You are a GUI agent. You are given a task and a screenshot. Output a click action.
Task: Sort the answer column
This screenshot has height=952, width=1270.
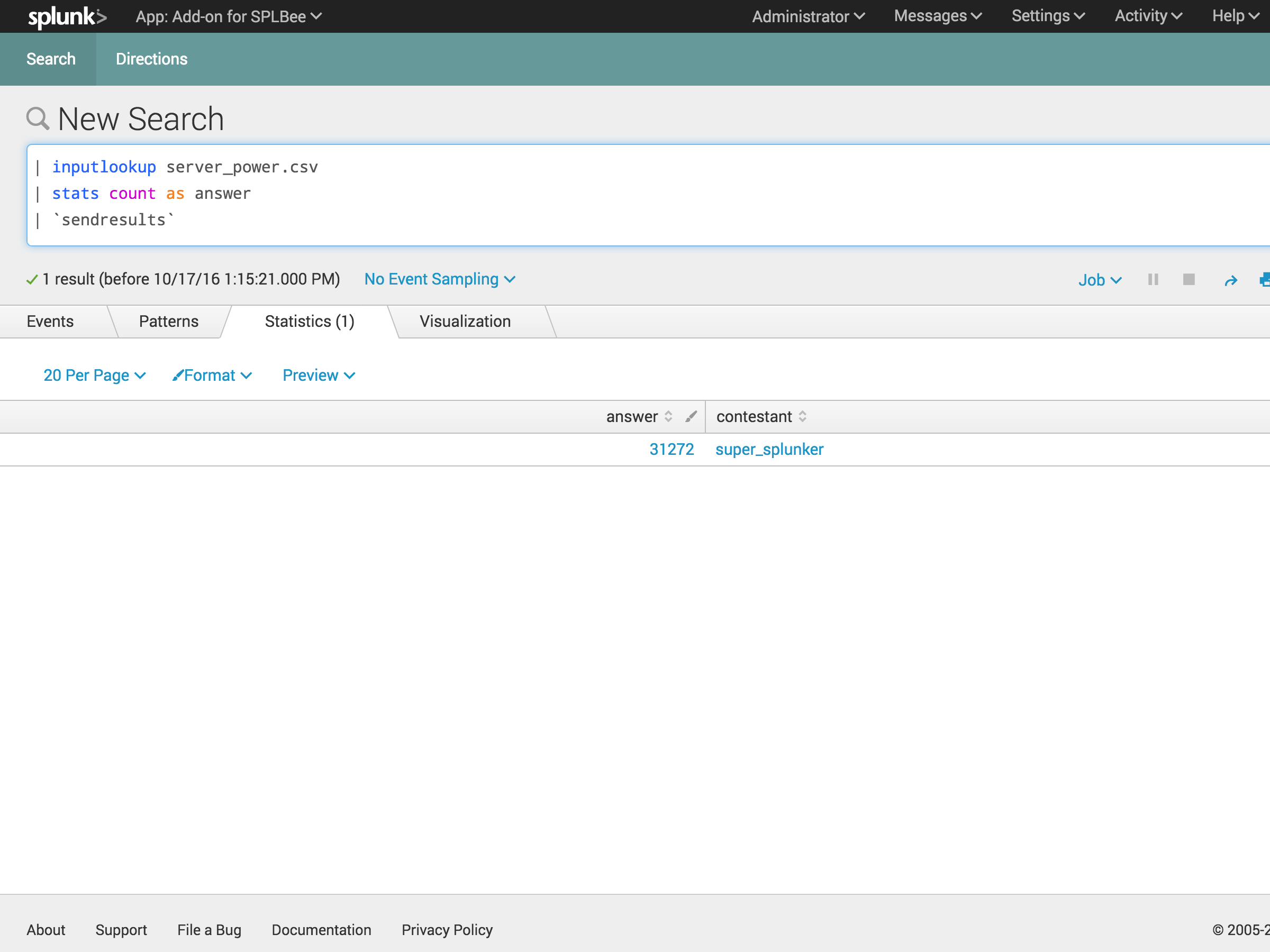[668, 416]
